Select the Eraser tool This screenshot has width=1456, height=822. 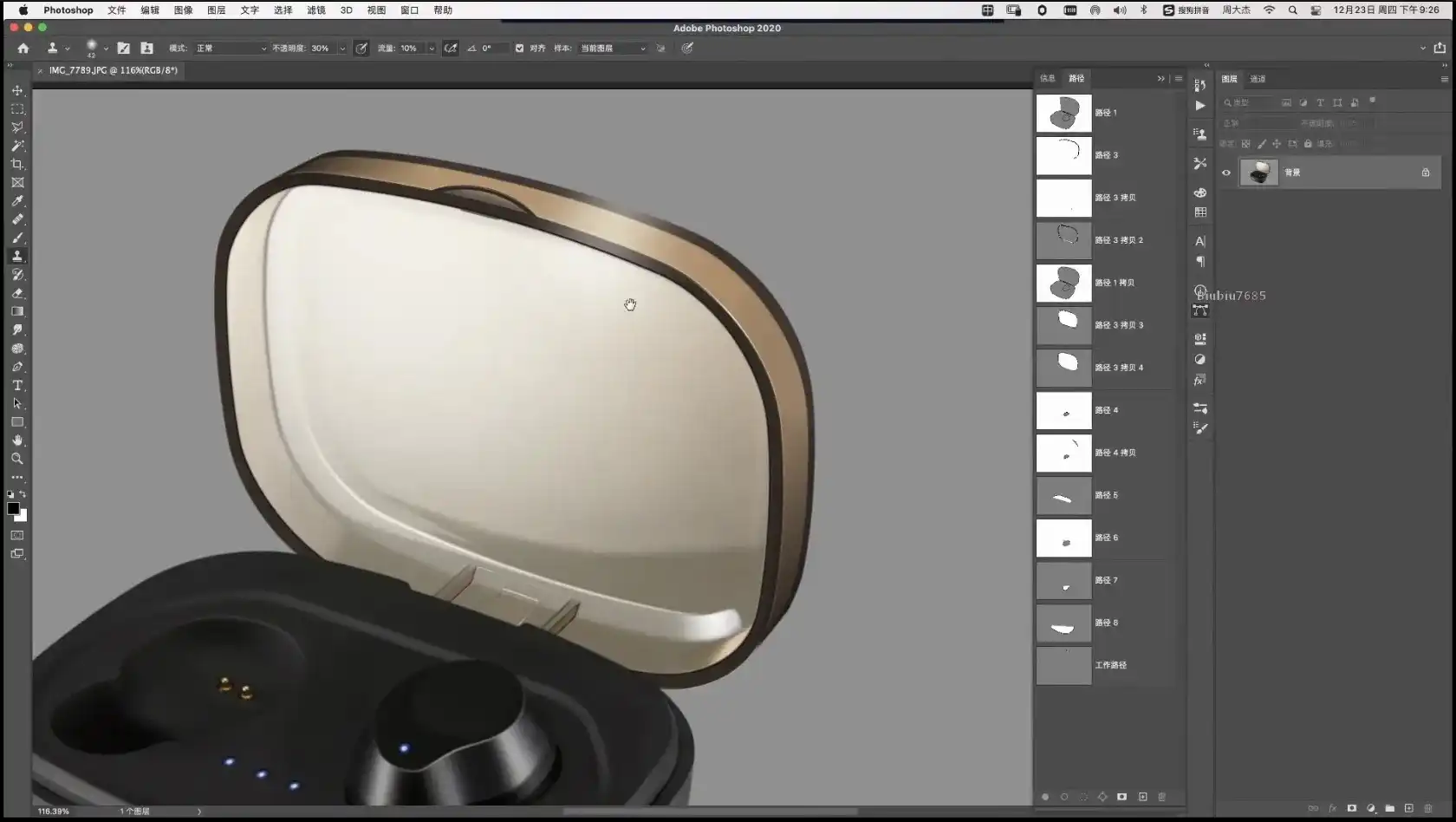(17, 293)
